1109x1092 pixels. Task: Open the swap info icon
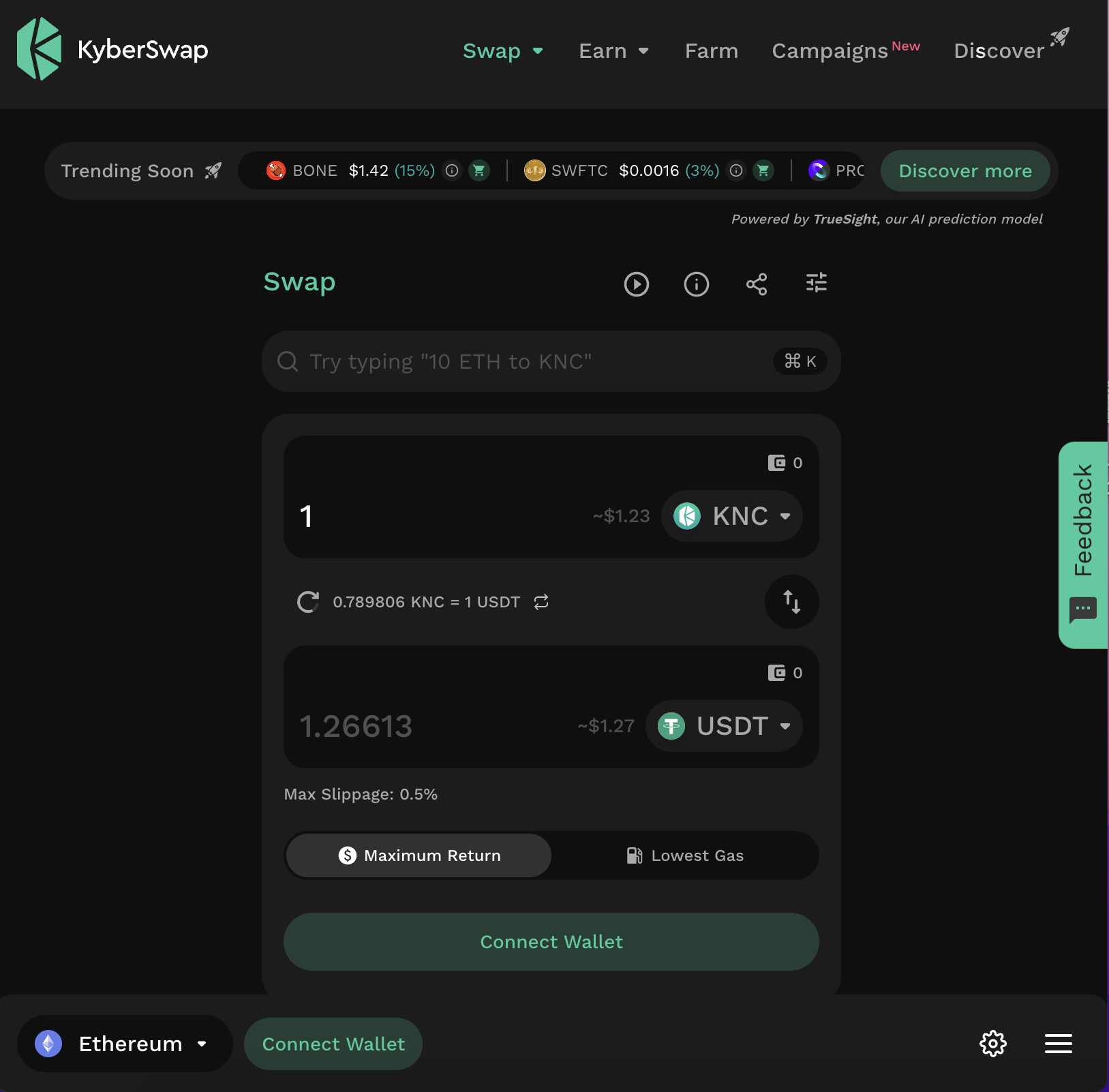696,284
